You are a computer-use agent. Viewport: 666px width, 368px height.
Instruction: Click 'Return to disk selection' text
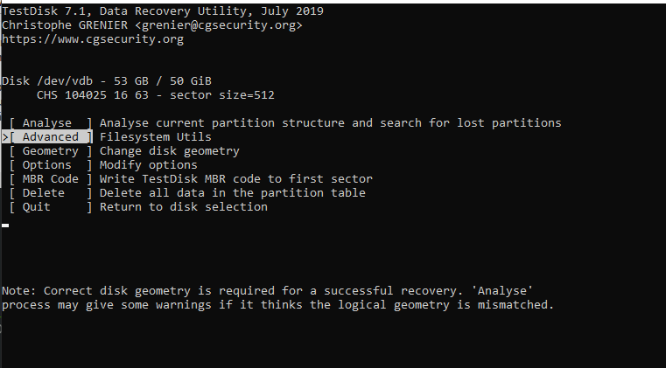pos(183,207)
